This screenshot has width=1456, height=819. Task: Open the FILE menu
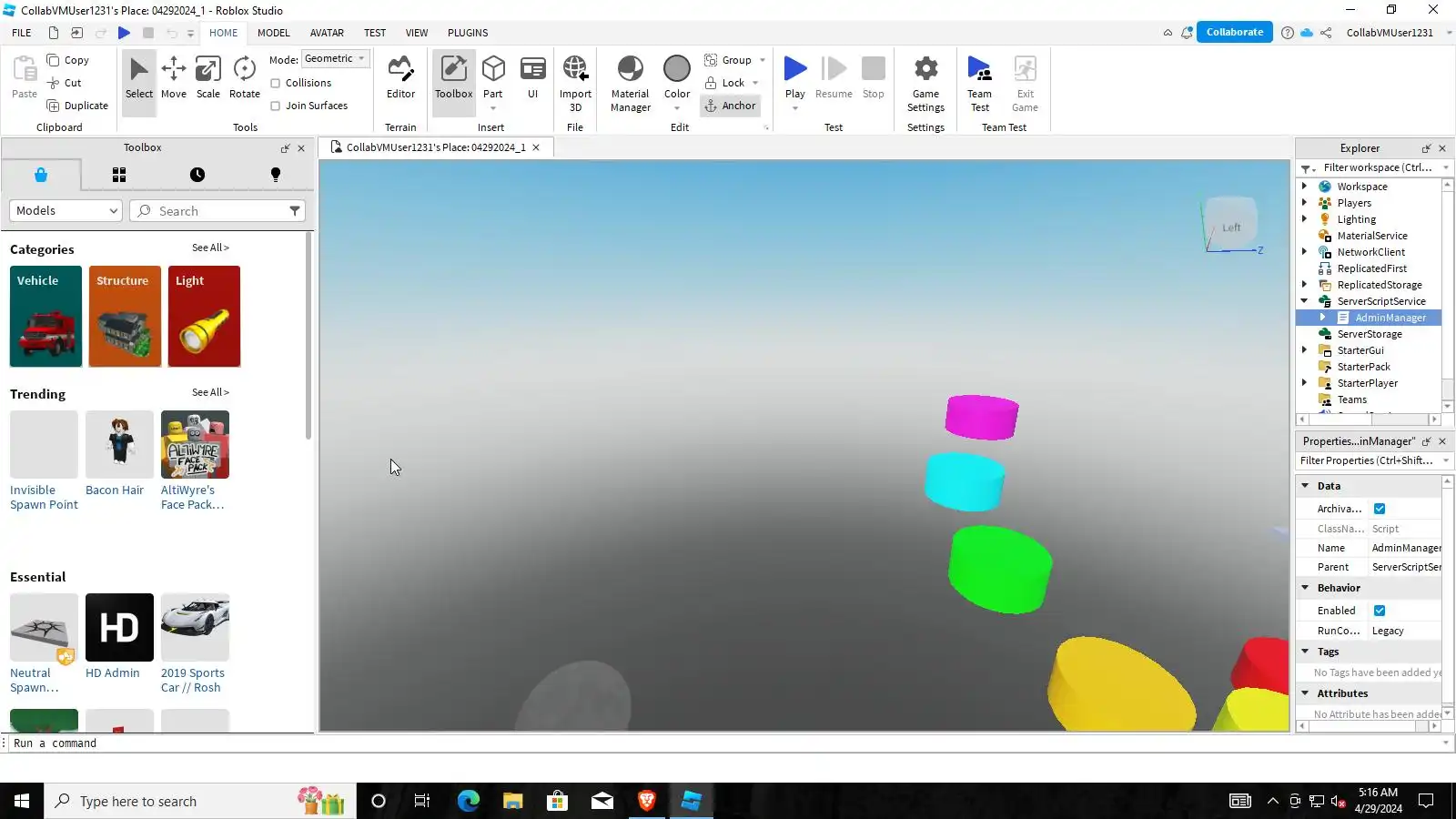pos(22,33)
